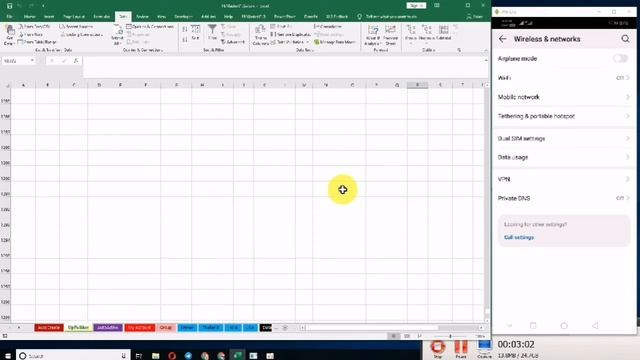Open Data usage on the phone
The image size is (640, 360).
coord(564,157)
